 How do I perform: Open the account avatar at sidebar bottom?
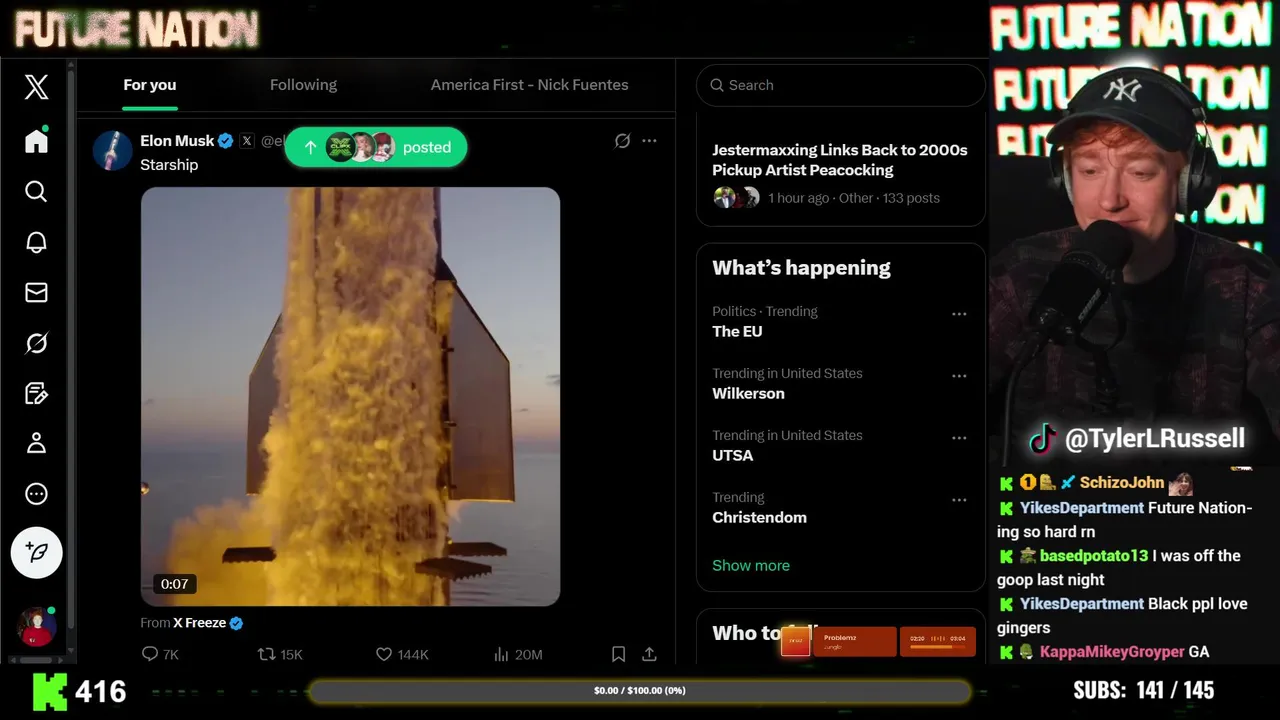(36, 627)
